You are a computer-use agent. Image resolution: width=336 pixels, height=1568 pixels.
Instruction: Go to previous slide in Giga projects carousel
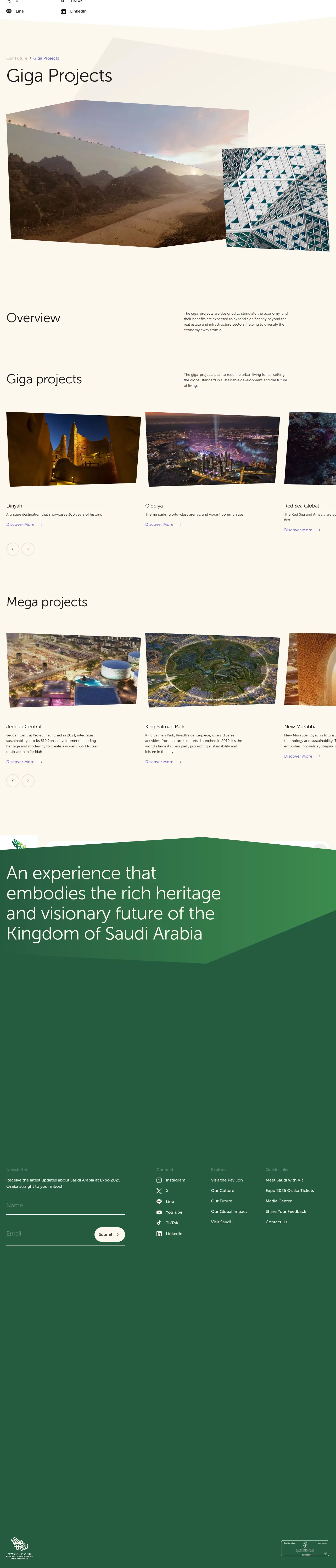pyautogui.click(x=13, y=549)
